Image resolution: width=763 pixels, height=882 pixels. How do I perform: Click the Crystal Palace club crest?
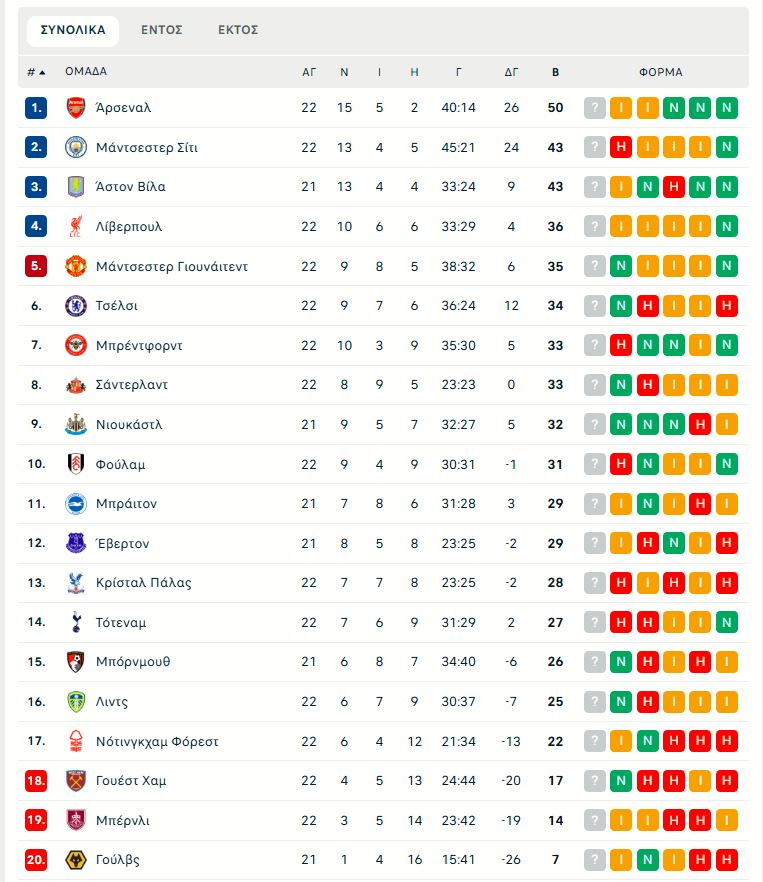(x=76, y=583)
